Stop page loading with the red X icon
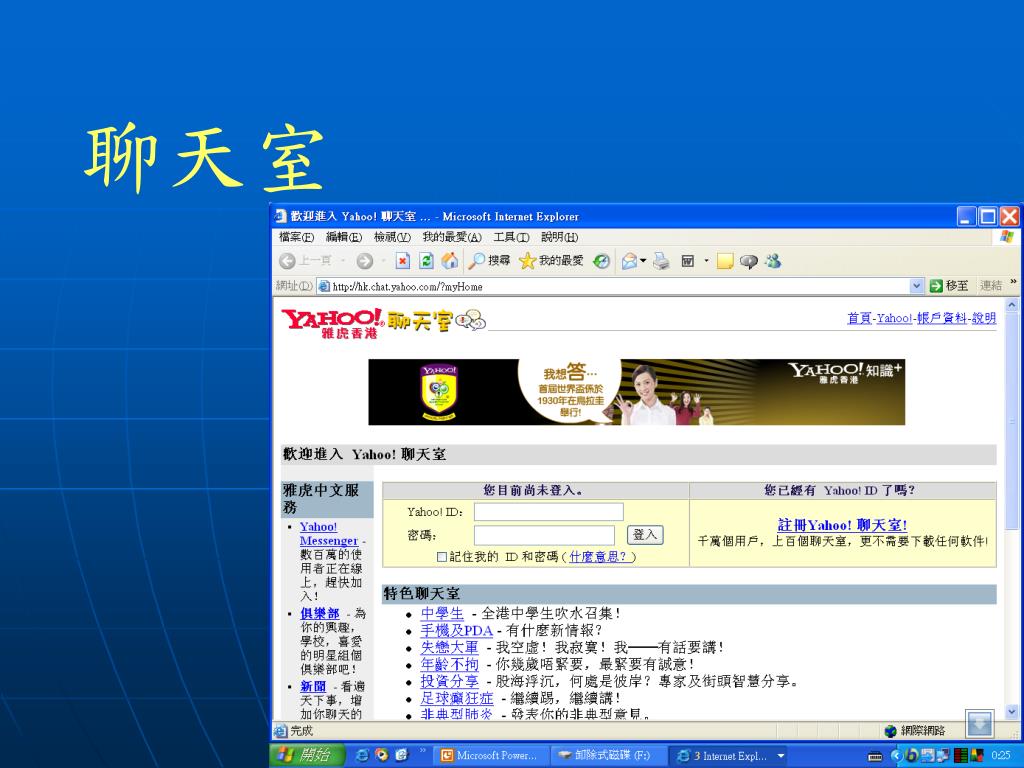 403,261
